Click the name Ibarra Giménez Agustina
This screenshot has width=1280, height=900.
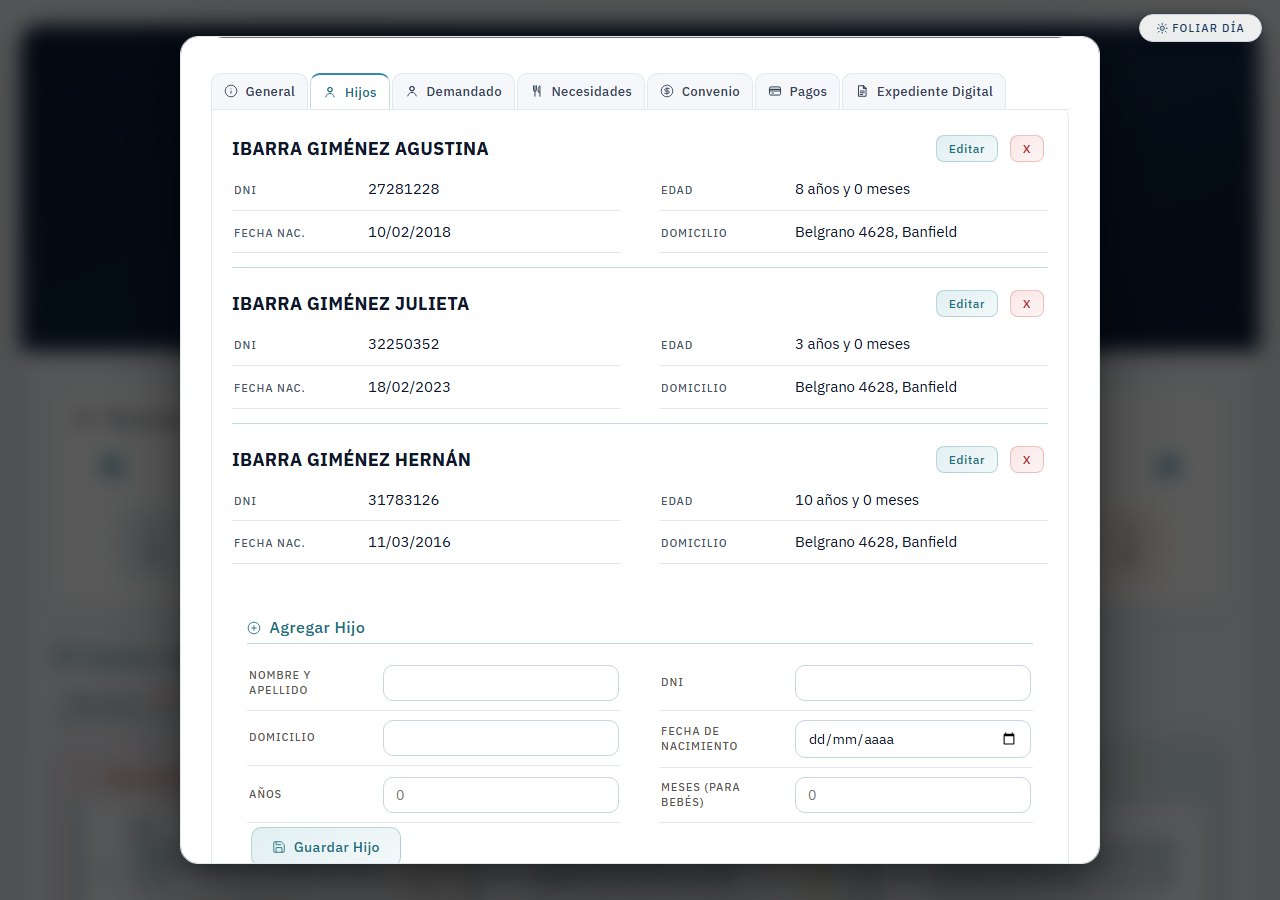click(x=360, y=149)
